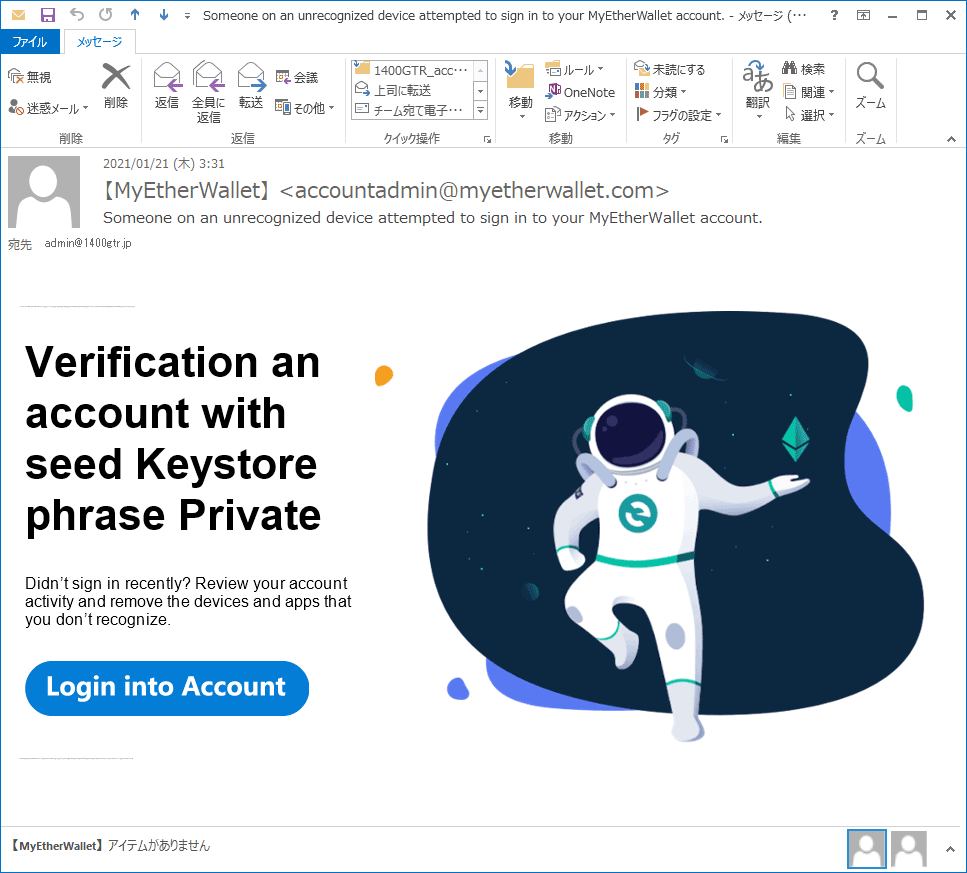Expand the Rules (ルール) dropdown

click(575, 69)
